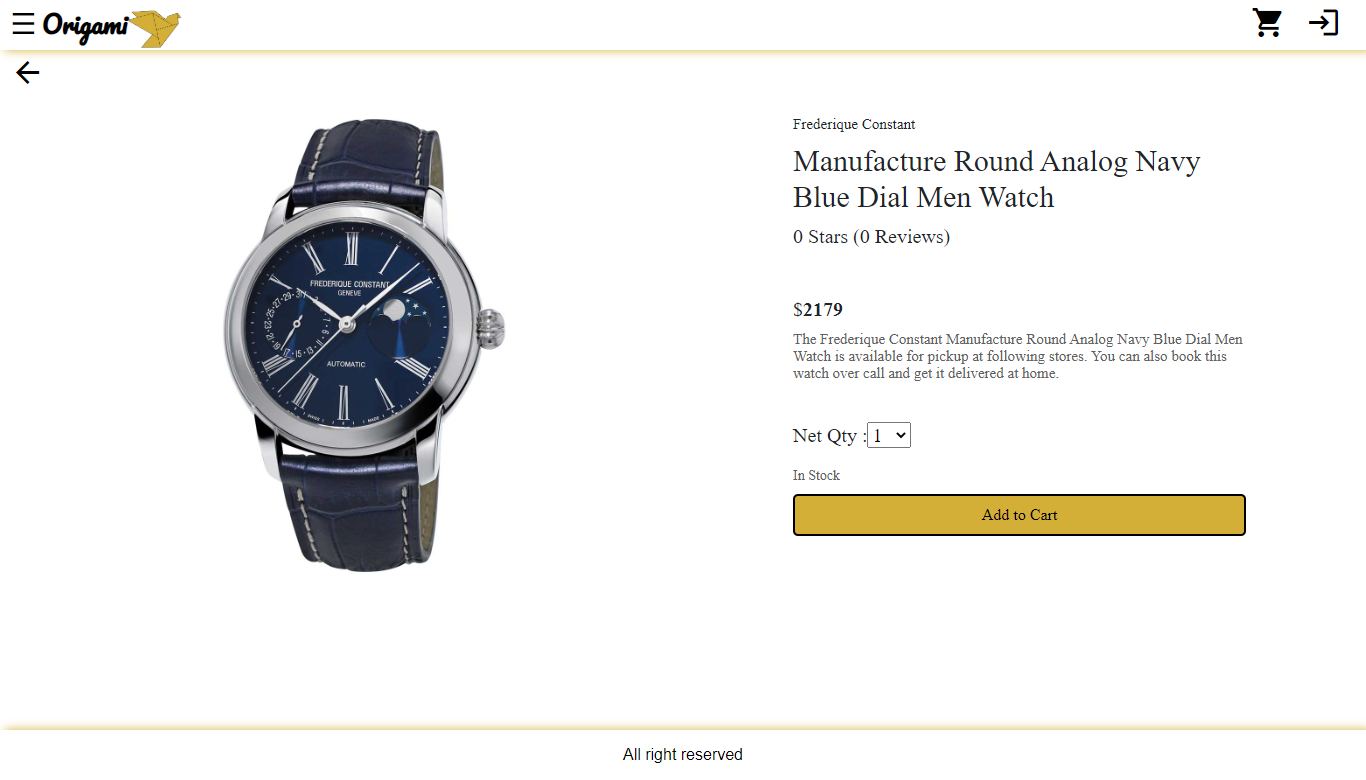
Task: Select a quantity from the dropdown menu
Action: coord(888,434)
